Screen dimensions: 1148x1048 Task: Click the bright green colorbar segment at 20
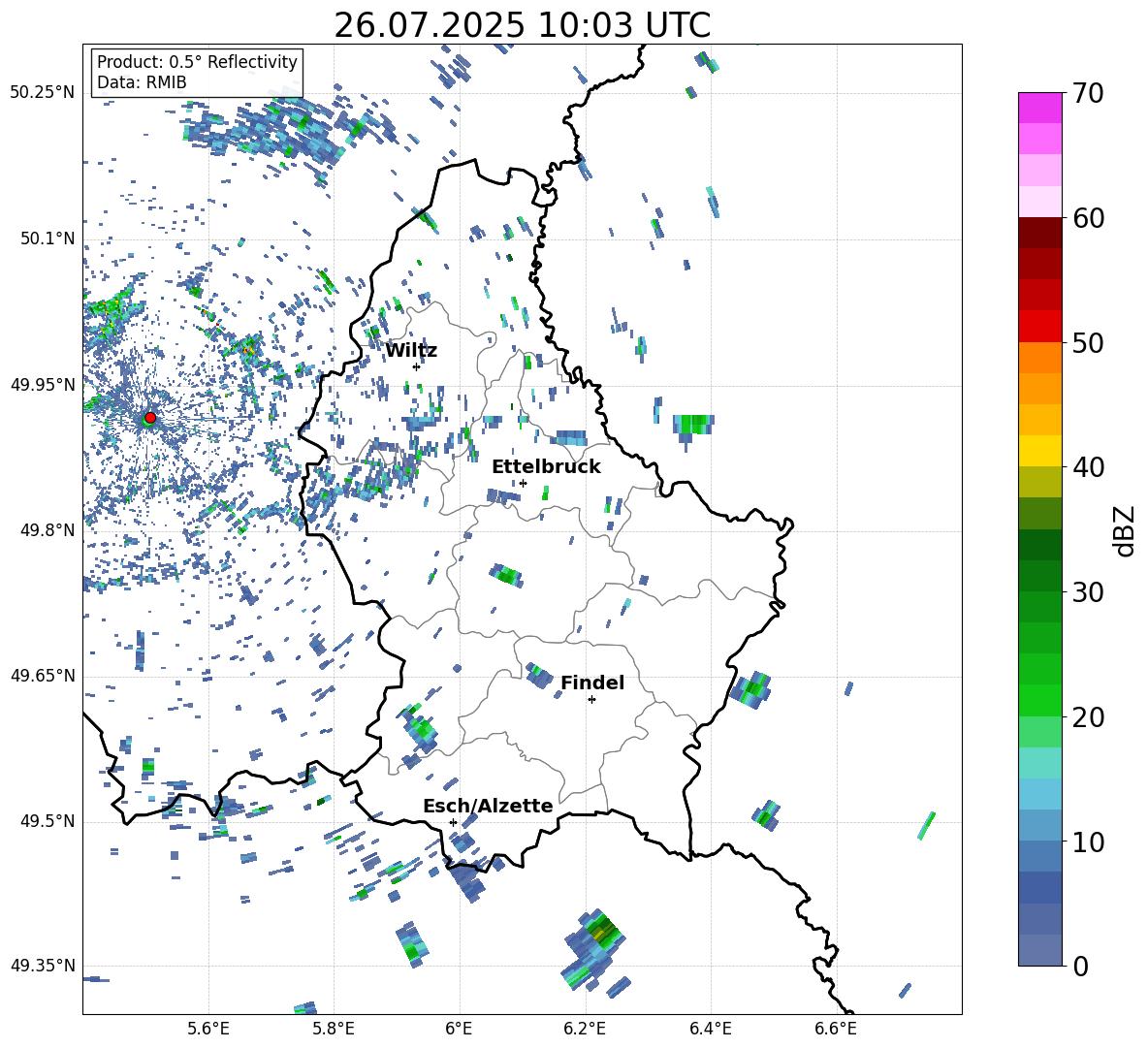coord(1039,700)
